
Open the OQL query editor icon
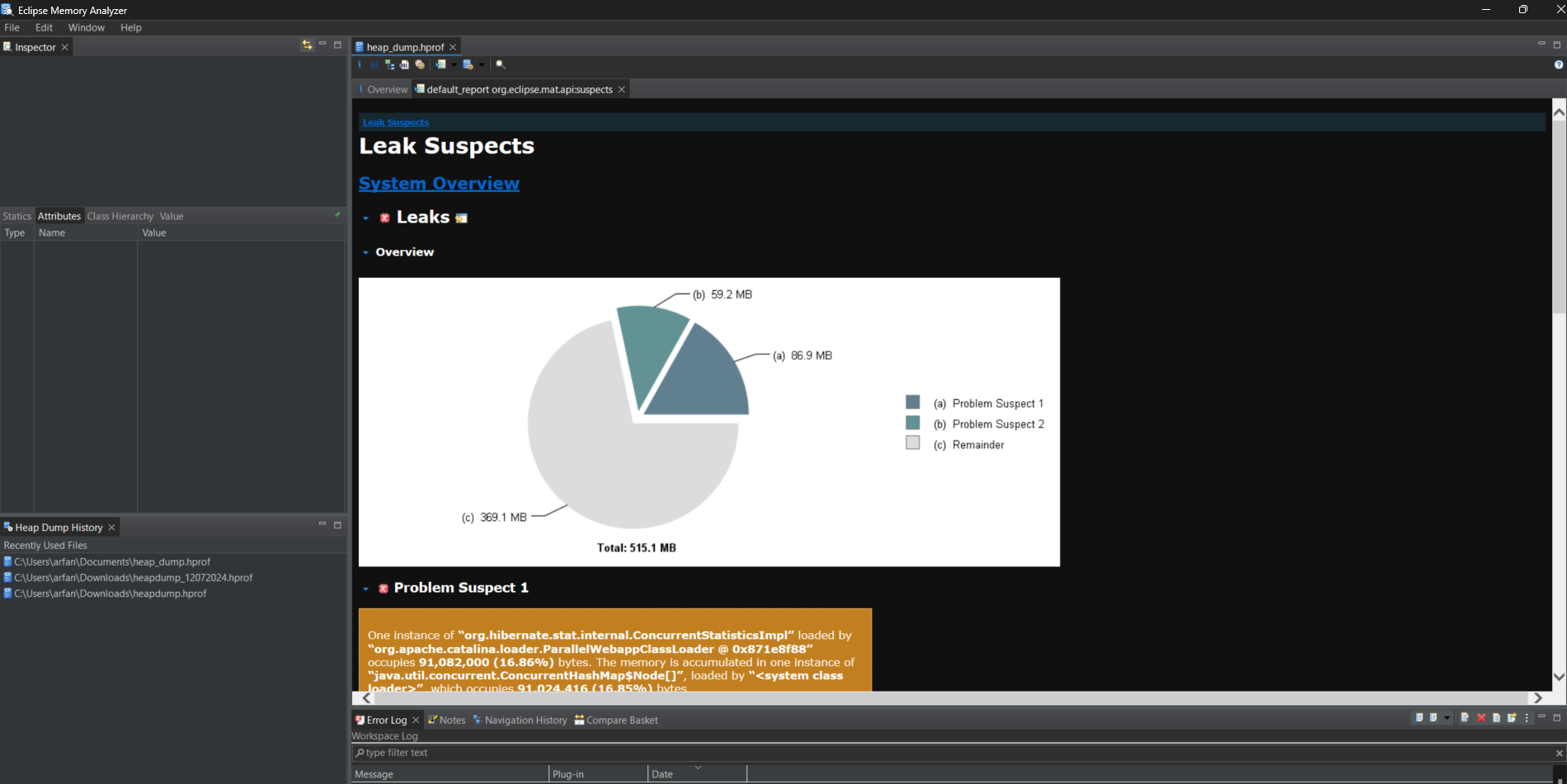click(x=404, y=64)
